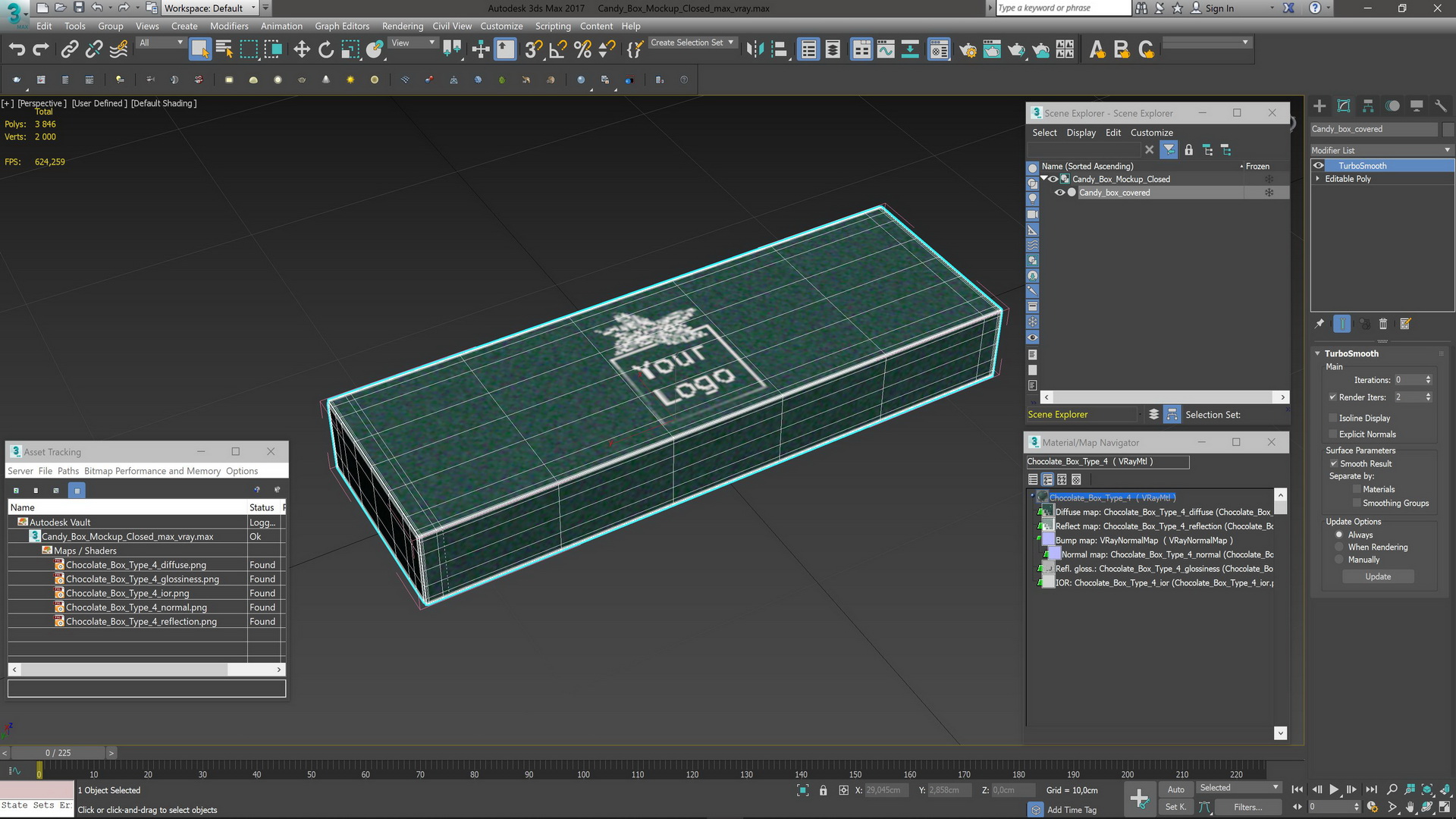Click Add Time Tag label
Viewport: 1456px width, 819px height.
pyautogui.click(x=1072, y=810)
